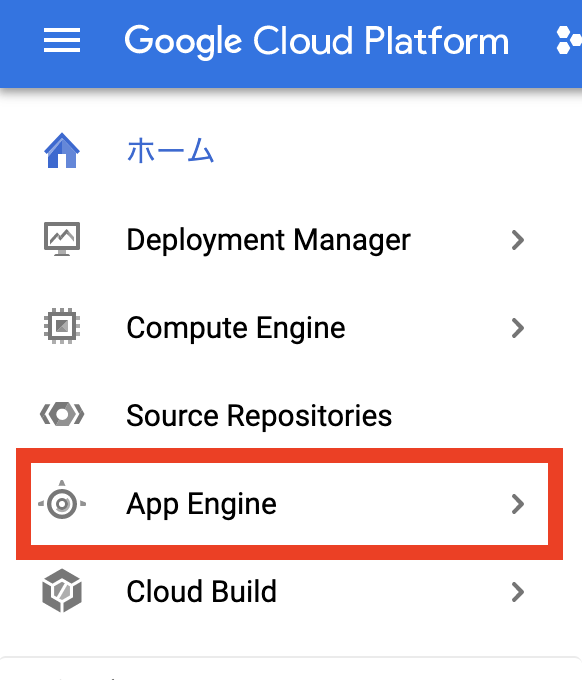Click the App Engine target icon
582x680 pixels.
point(62,500)
